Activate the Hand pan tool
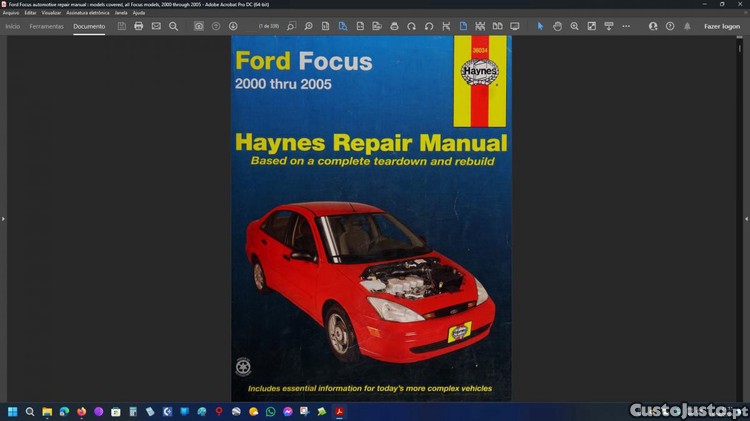 click(557, 26)
